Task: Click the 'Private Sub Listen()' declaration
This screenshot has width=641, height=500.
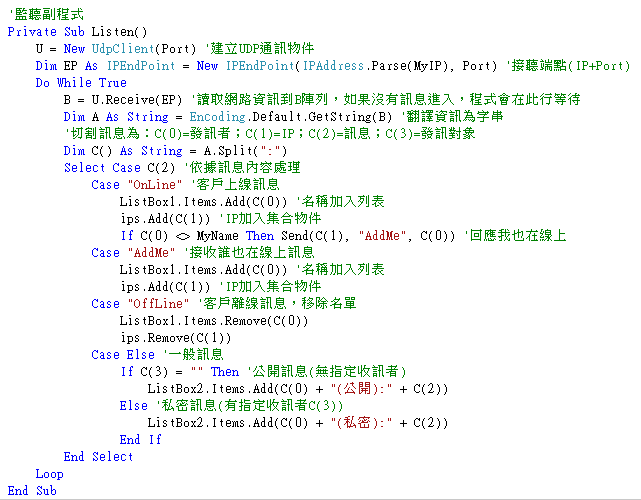Action: click(77, 31)
